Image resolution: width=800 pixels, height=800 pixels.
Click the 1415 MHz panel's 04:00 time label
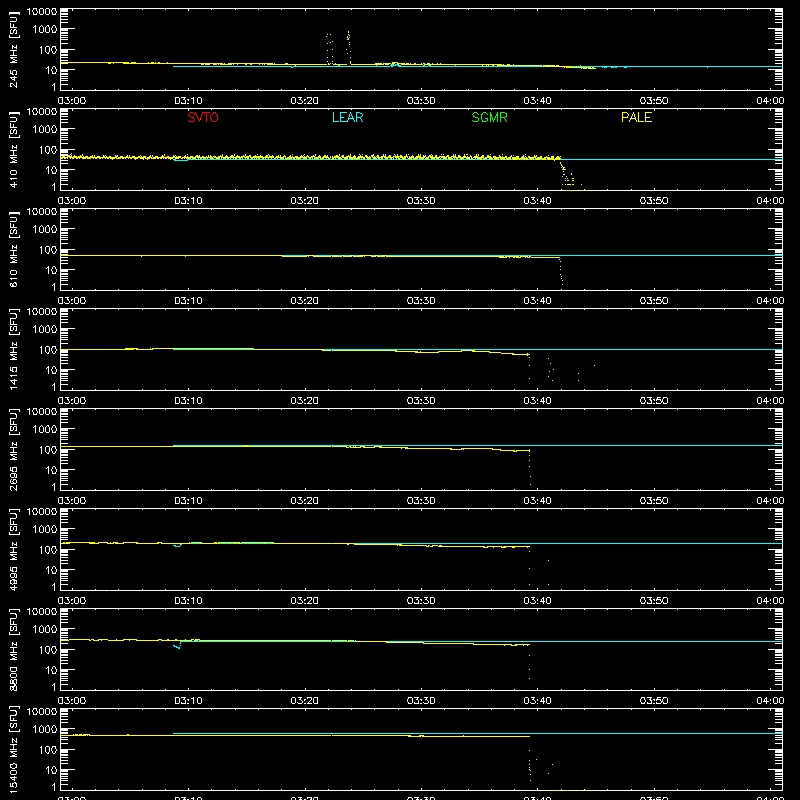click(x=770, y=401)
